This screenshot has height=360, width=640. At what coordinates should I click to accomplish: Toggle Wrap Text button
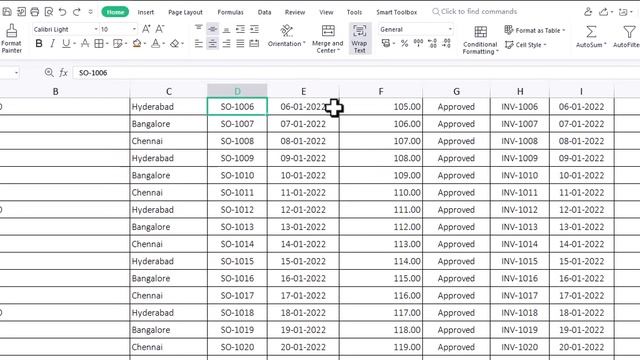tap(360, 39)
